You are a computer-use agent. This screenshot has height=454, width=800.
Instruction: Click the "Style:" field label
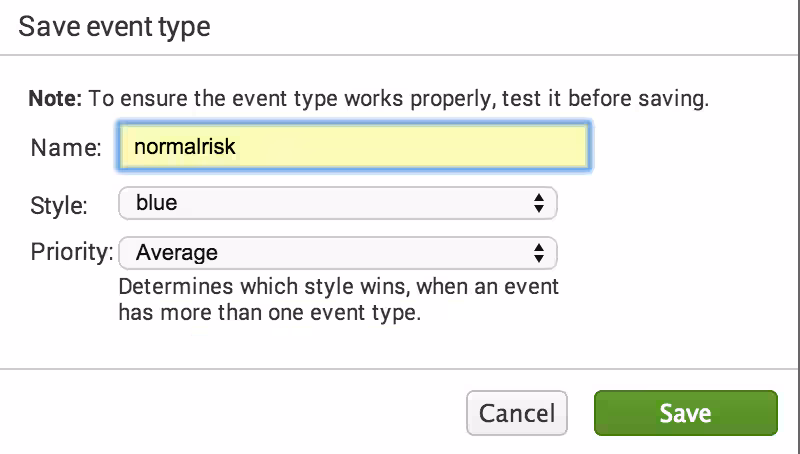click(59, 205)
